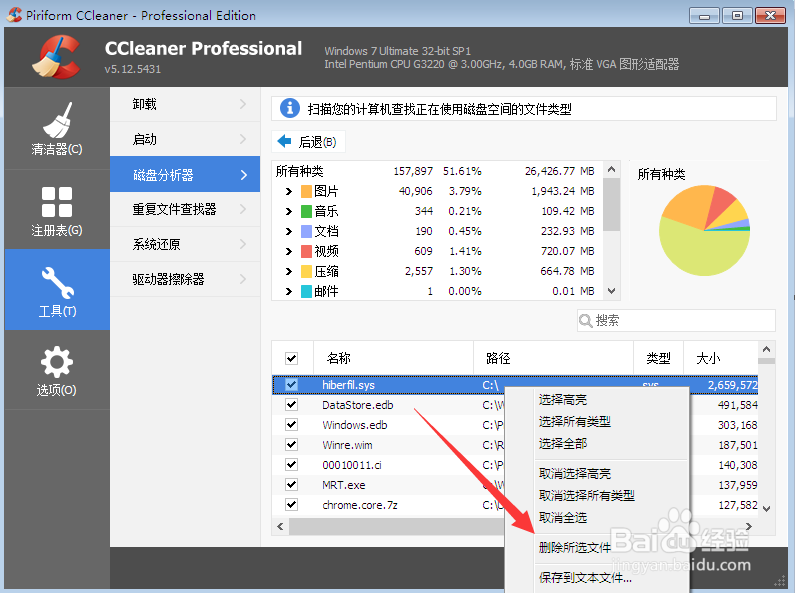Open Drive Wiper (驱动器擦除器)
The image size is (795, 593).
[x=185, y=279]
